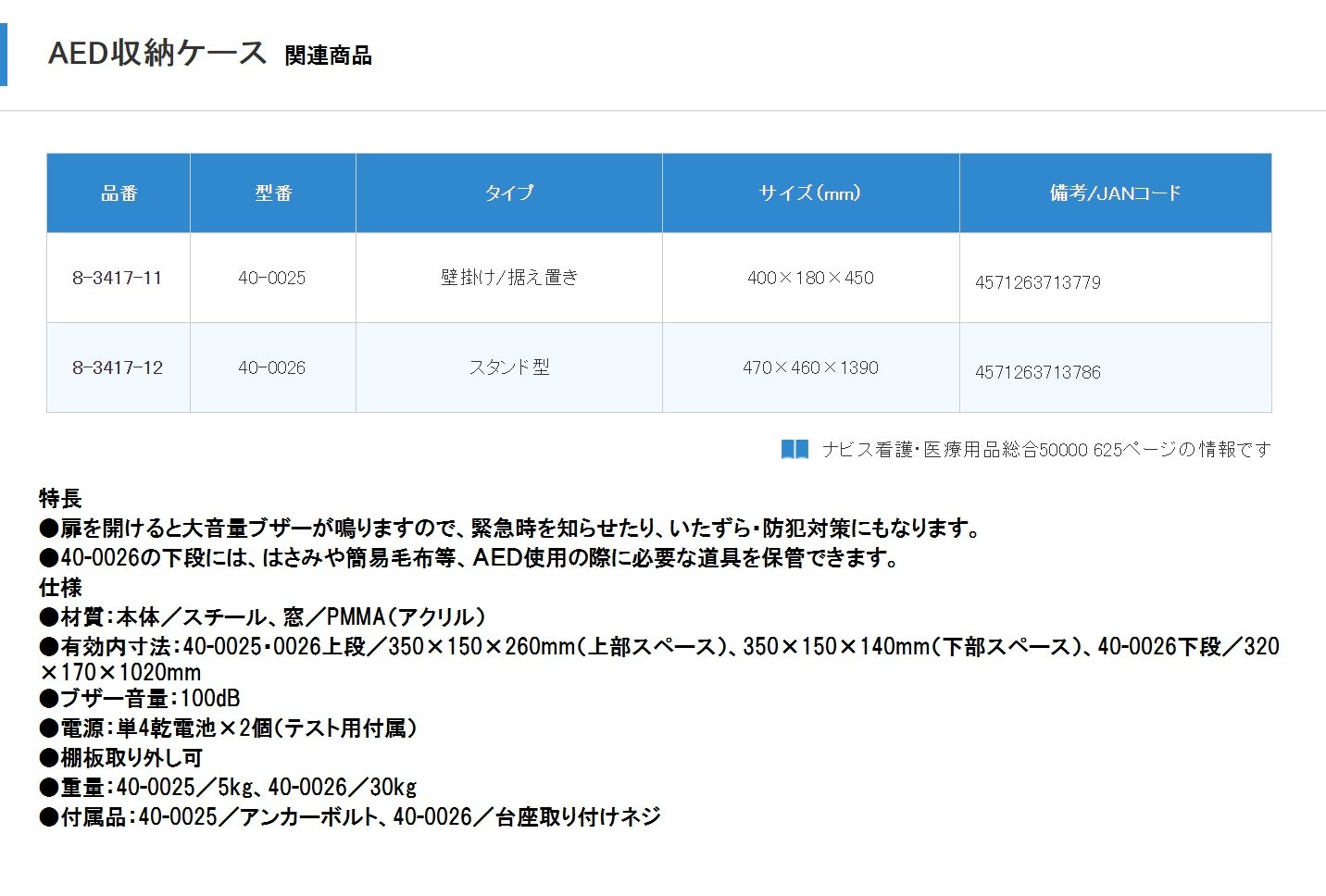Click the blue book catalog icon

tap(794, 450)
